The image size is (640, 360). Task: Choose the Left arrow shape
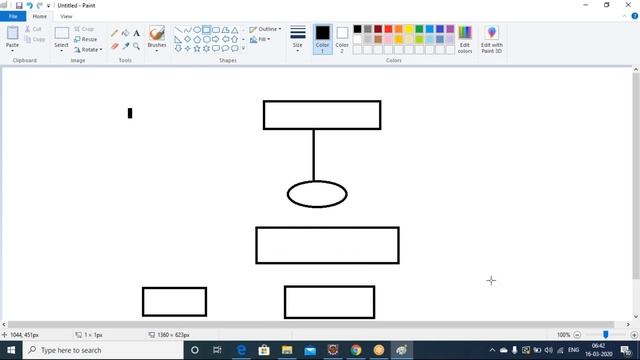225,39
